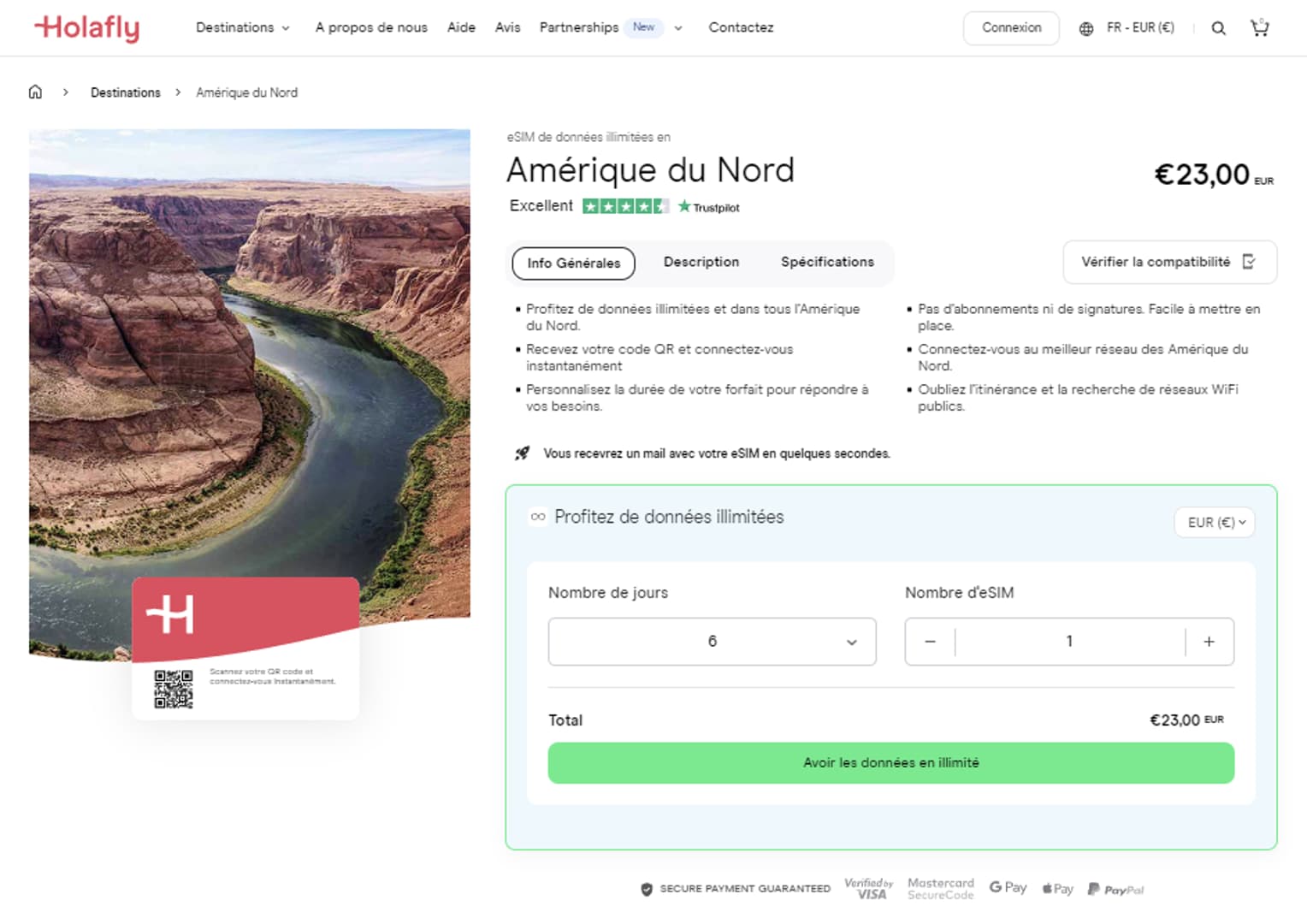This screenshot has width=1307, height=924.
Task: Open the Nombre de jours dropdown
Action: pos(712,642)
